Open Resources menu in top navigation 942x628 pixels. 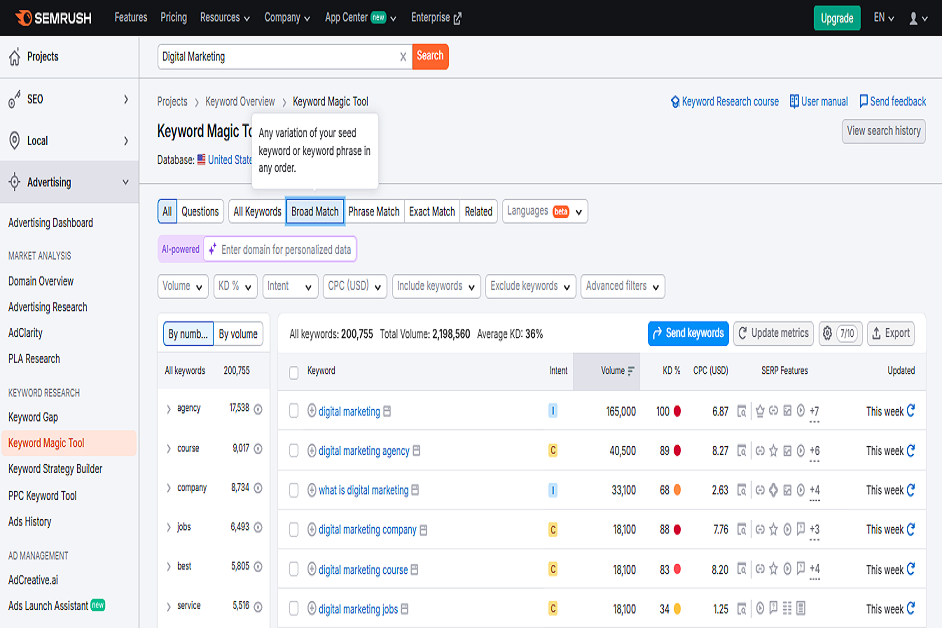(225, 18)
